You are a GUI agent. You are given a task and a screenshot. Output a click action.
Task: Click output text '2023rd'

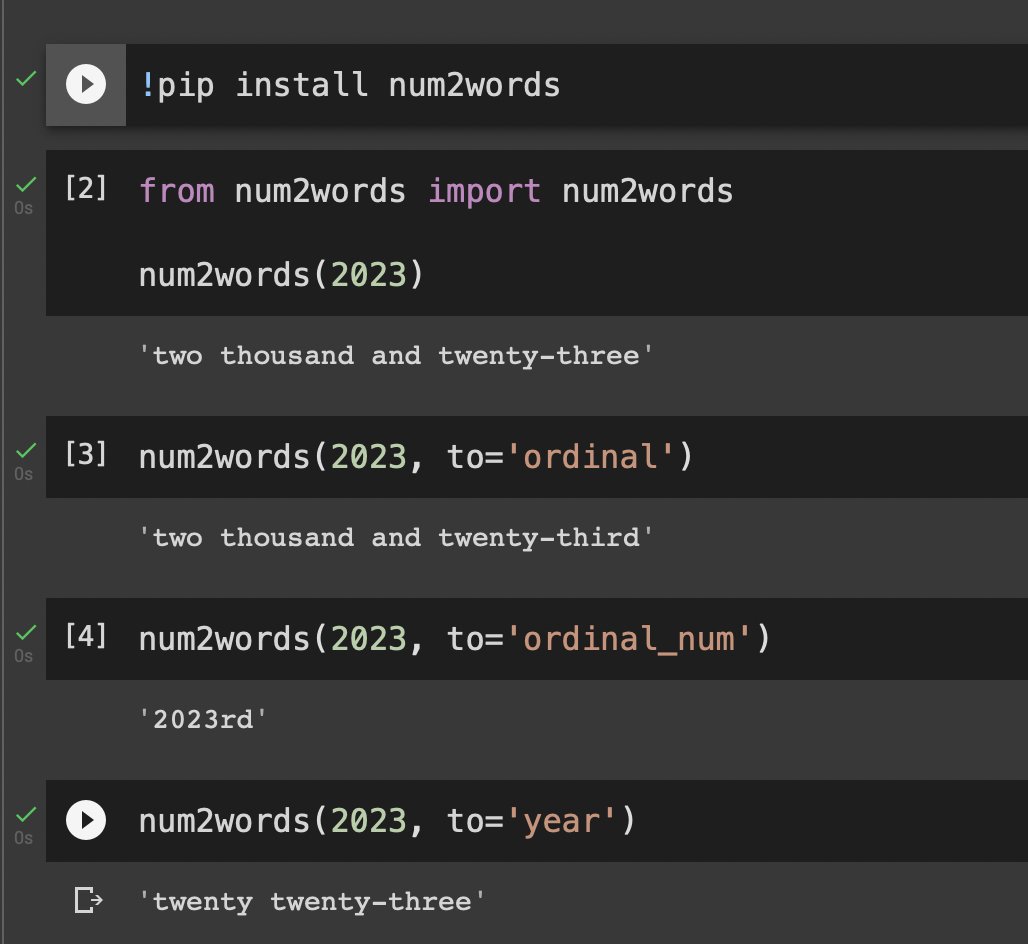tap(203, 720)
